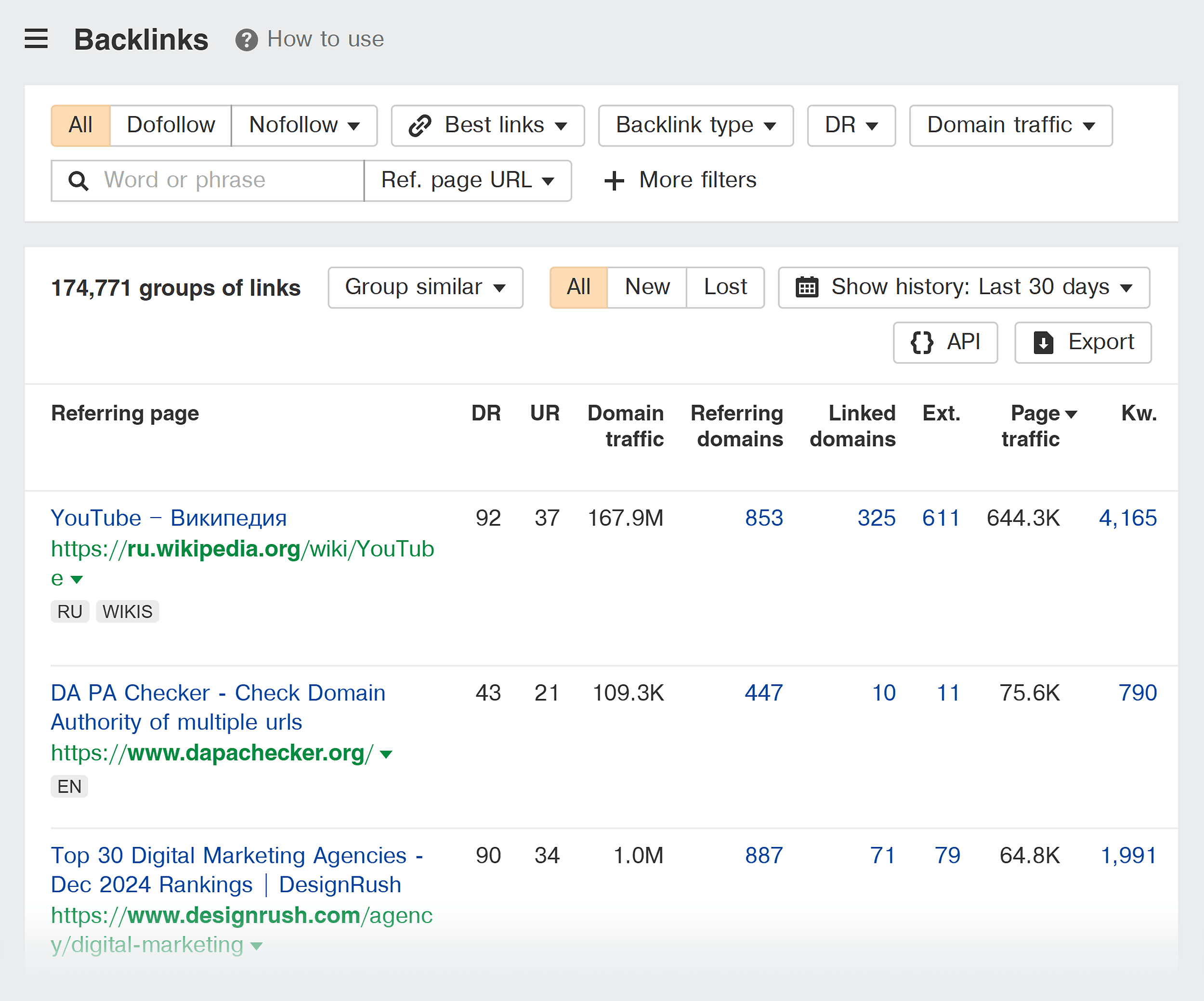Image resolution: width=1204 pixels, height=1001 pixels.
Task: Click the WIKIS tag
Action: click(x=127, y=611)
